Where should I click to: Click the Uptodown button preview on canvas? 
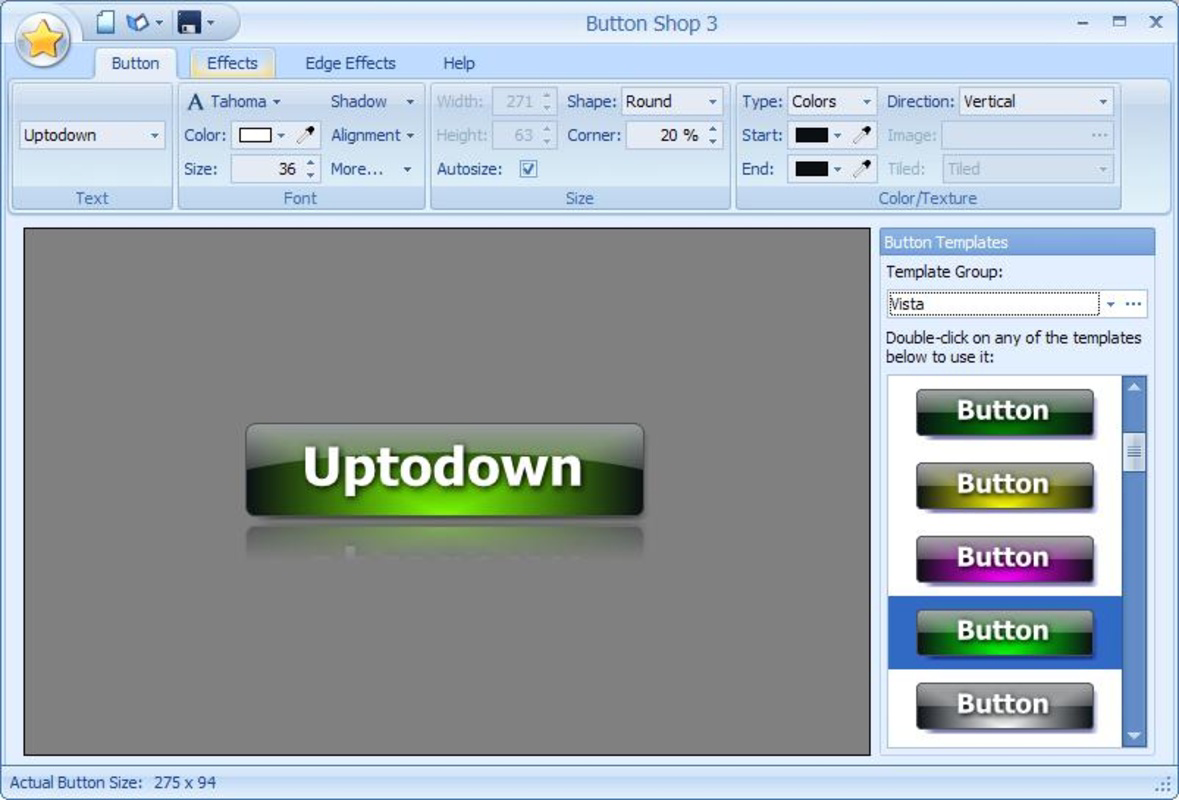[x=444, y=470]
